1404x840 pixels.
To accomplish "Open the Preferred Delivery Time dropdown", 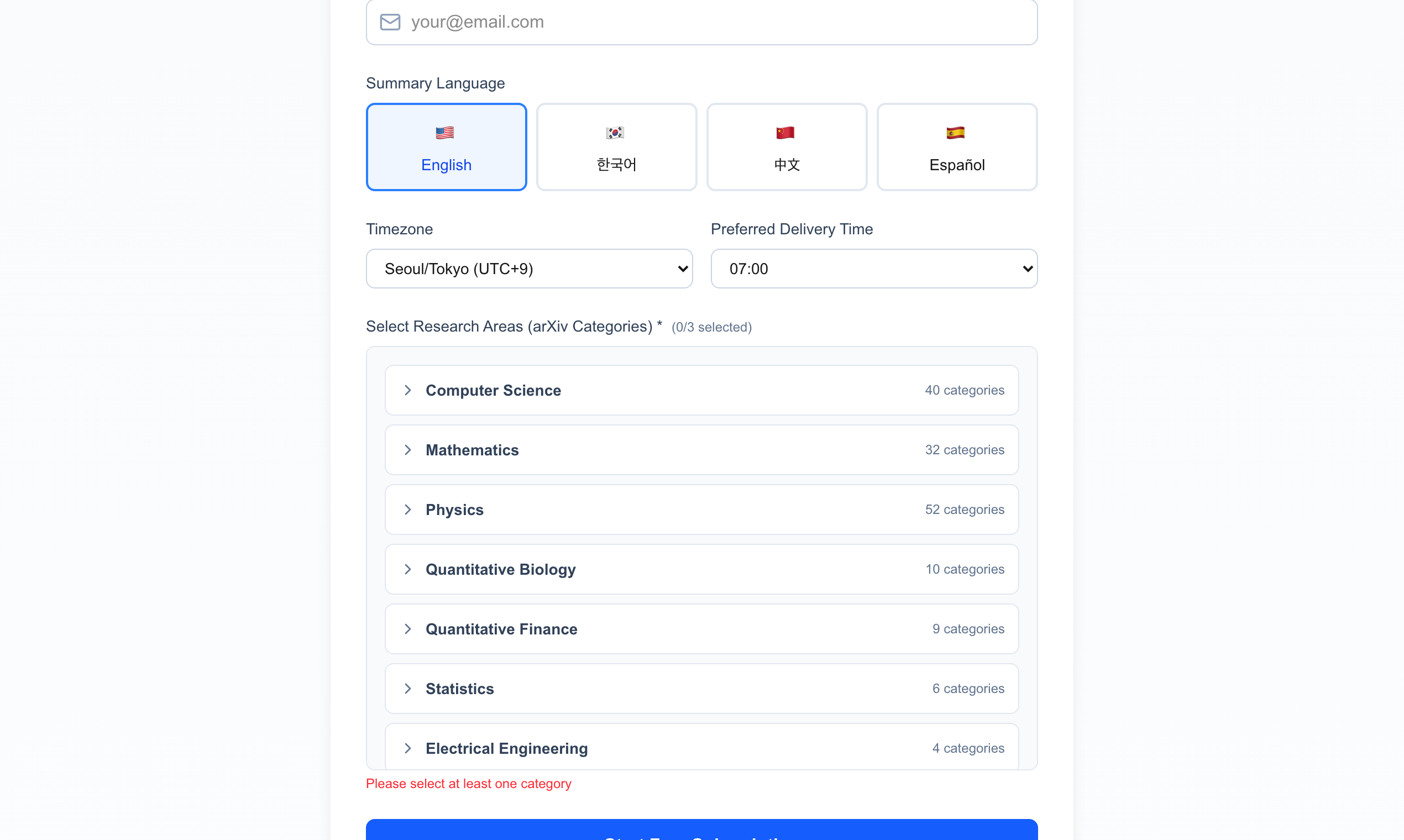I will (873, 268).
